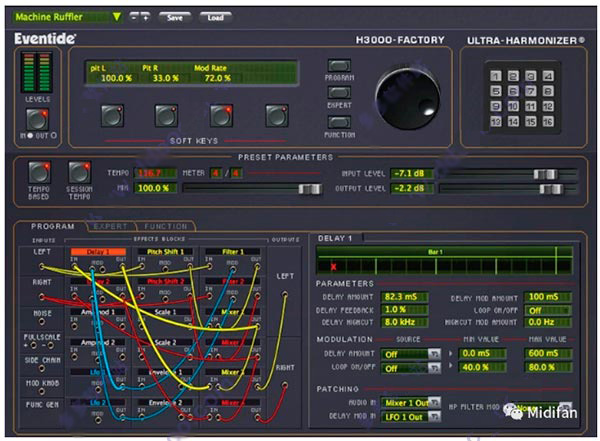The height and width of the screenshot is (441, 600).
Task: Click the Delay Highcut 8.0 kHz field
Action: pos(404,322)
